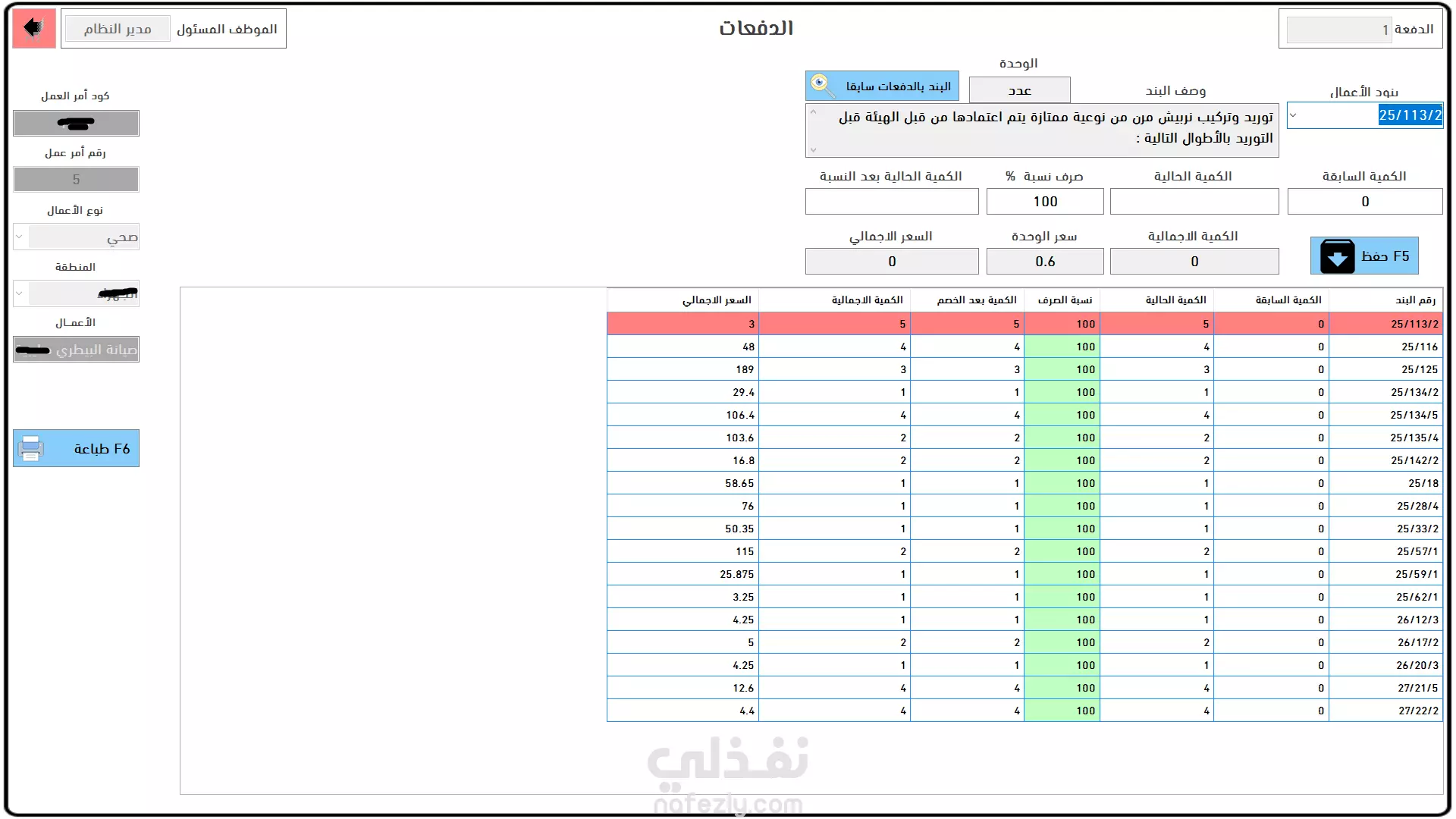Click the printer icon on F6 button
The height and width of the screenshot is (819, 1456).
(x=31, y=448)
